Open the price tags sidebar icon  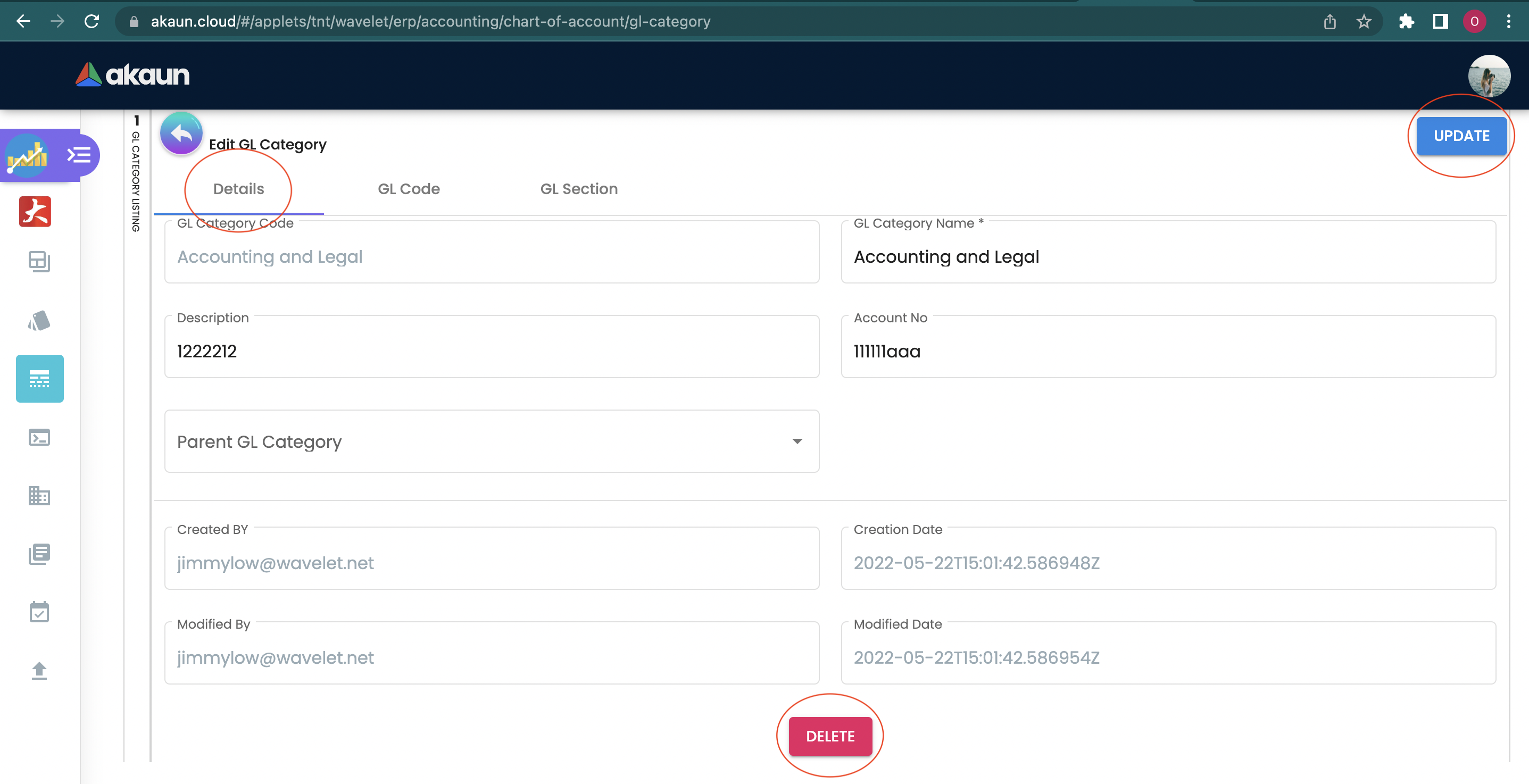point(39,321)
